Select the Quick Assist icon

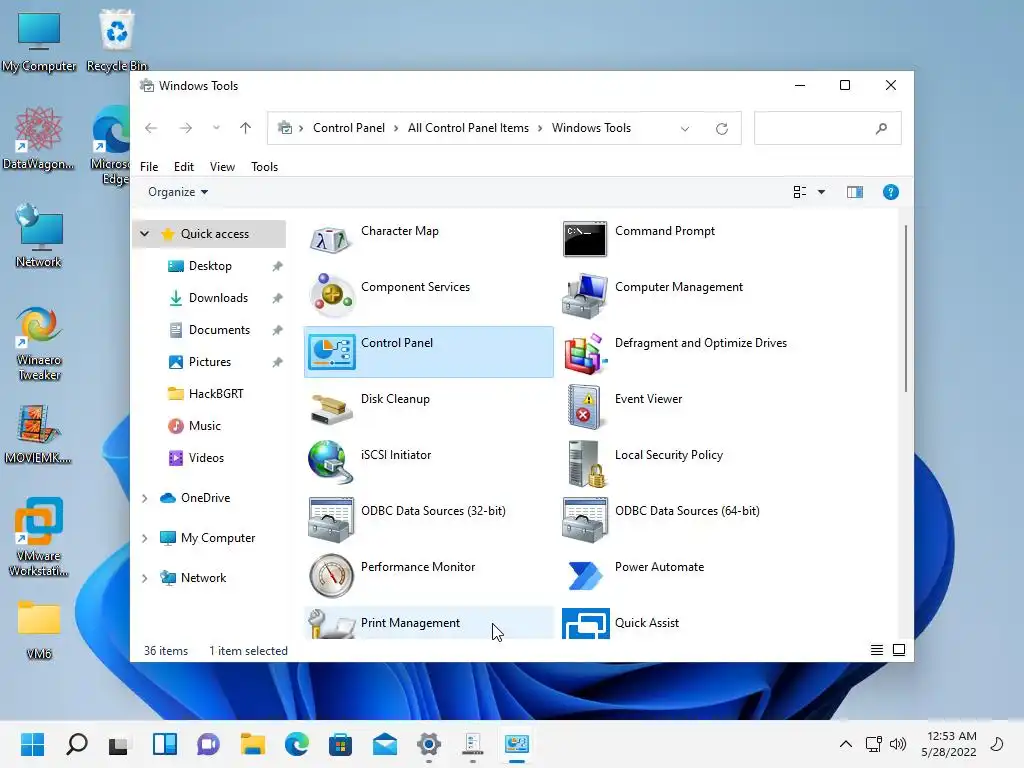586,624
